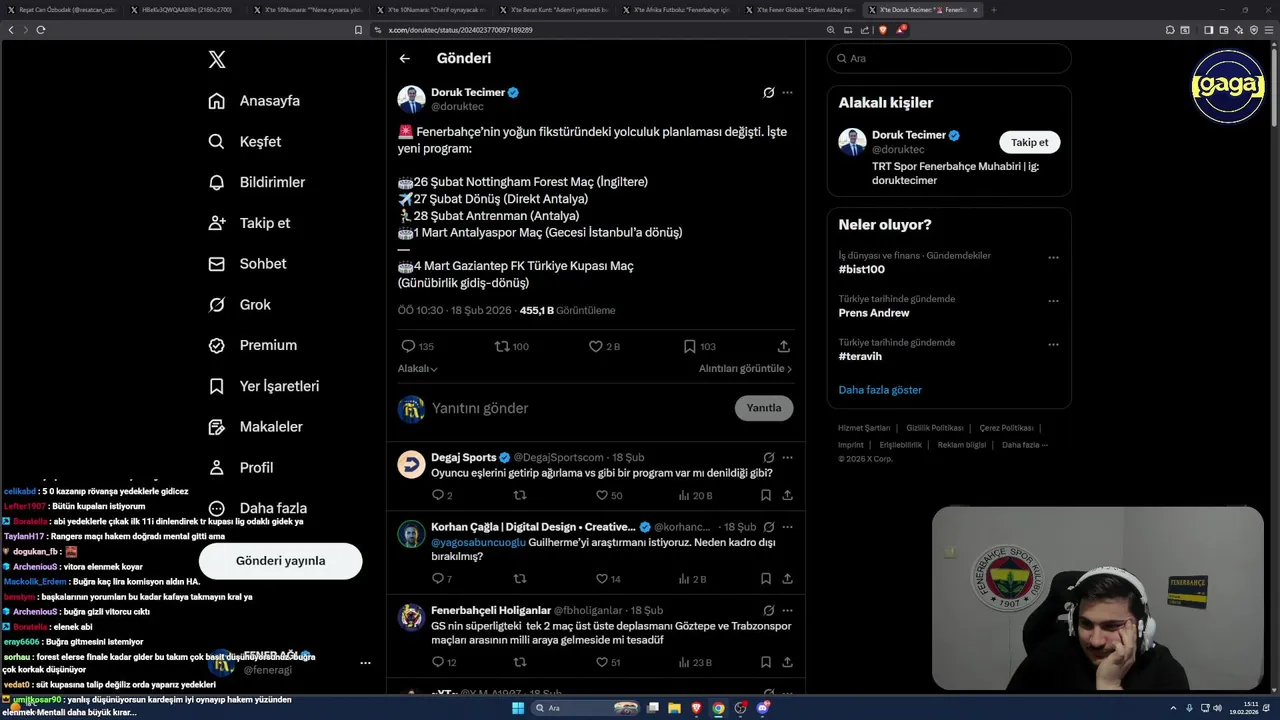Bookmark the post showing 103 bookmarks
The image size is (1280, 720).
click(x=689, y=346)
